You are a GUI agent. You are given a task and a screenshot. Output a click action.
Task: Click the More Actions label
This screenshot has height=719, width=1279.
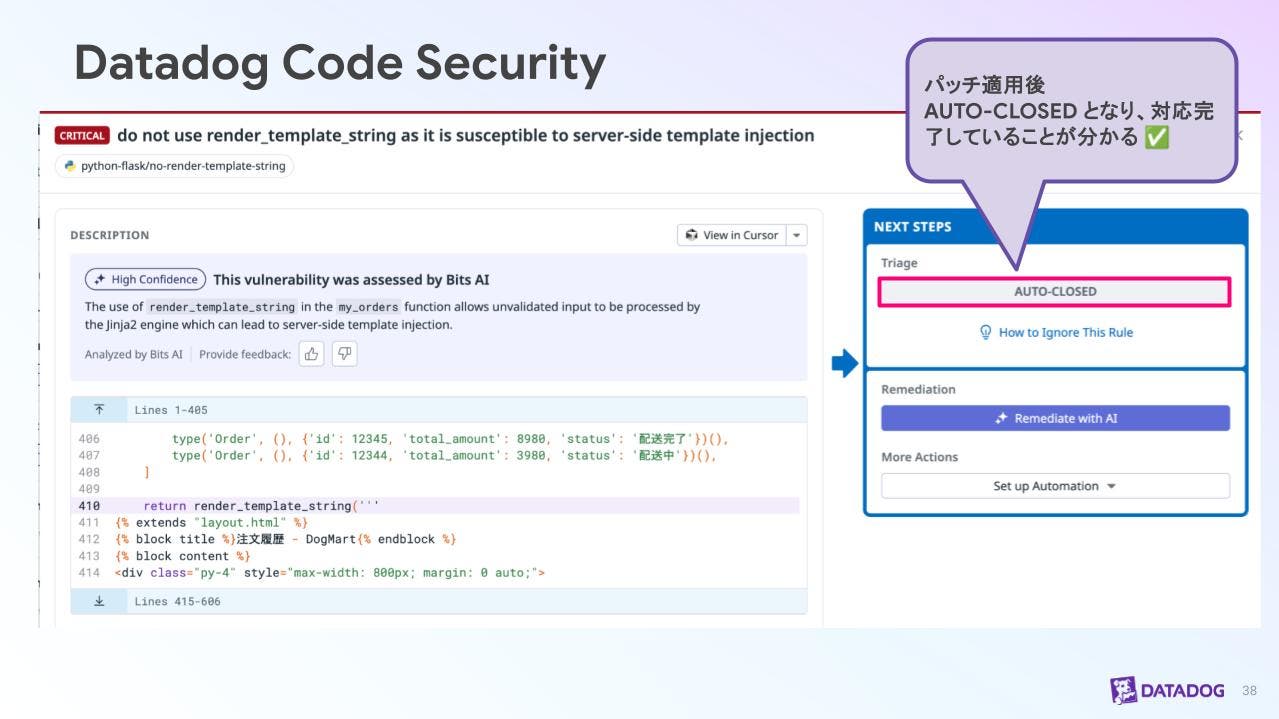coord(919,457)
